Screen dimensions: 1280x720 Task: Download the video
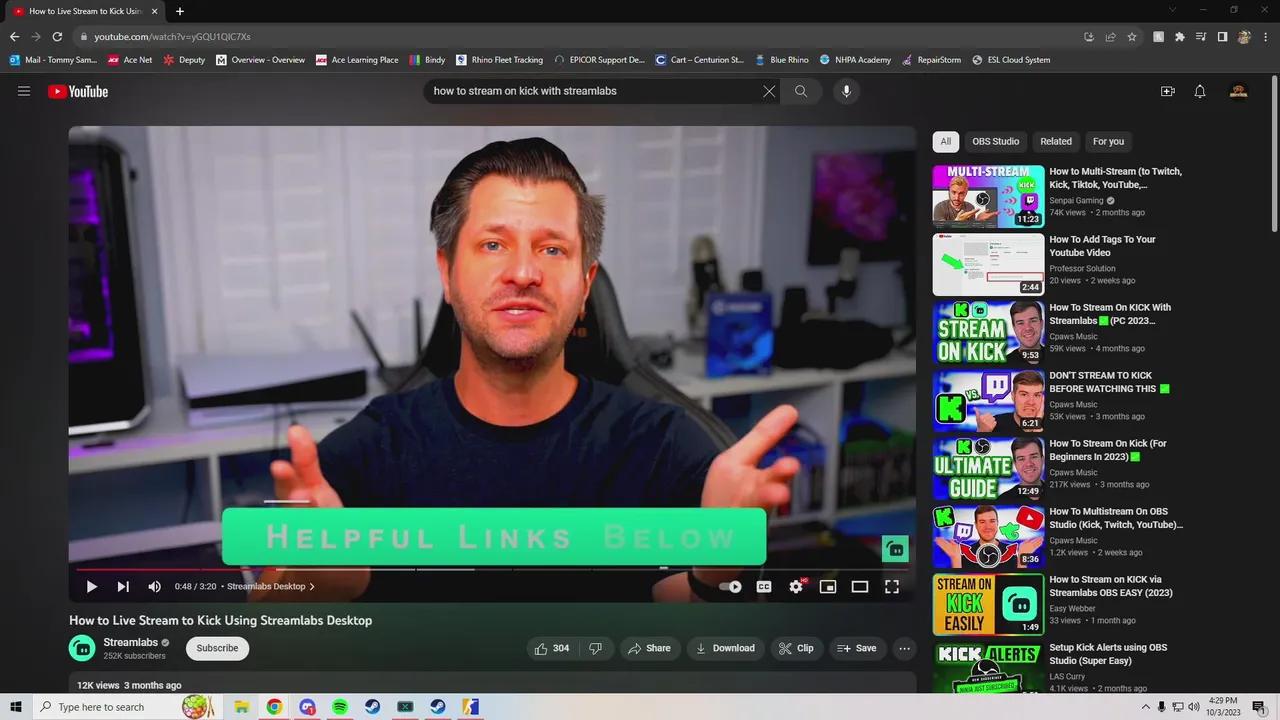pyautogui.click(x=726, y=648)
